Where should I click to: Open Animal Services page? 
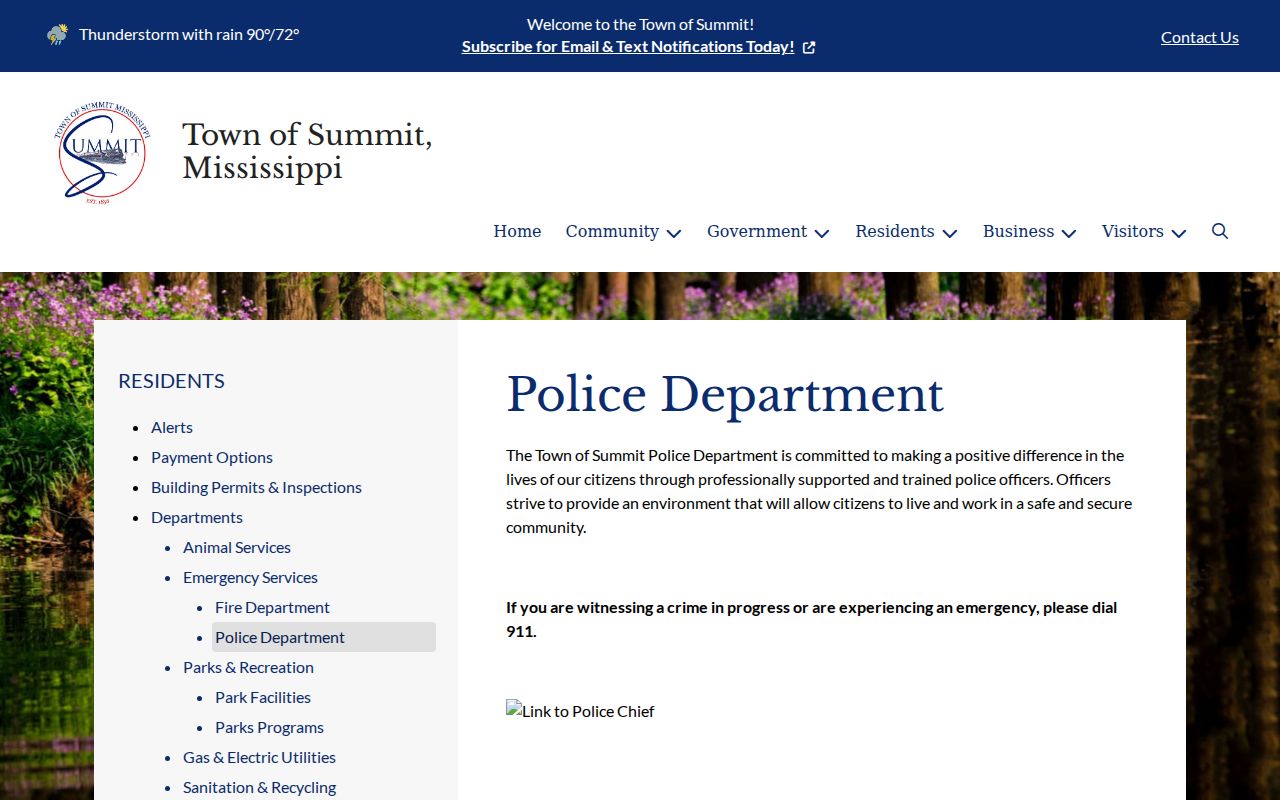pyautogui.click(x=237, y=547)
